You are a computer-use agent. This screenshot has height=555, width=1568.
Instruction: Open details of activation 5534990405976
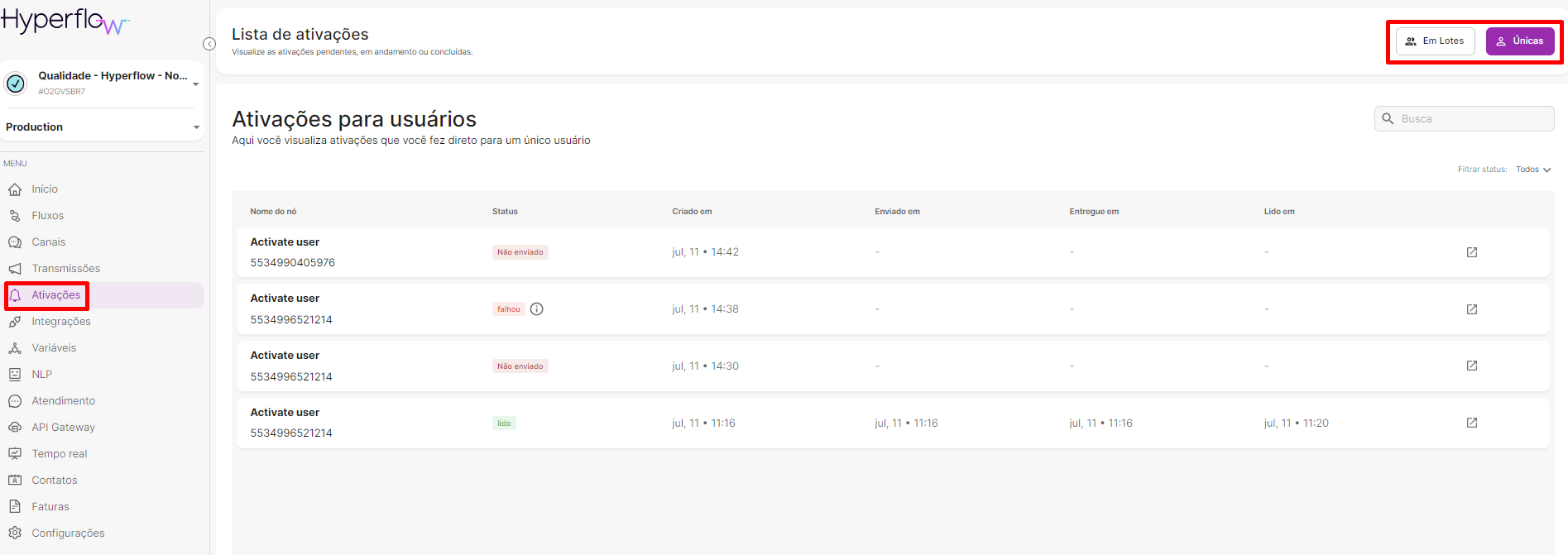click(1472, 252)
